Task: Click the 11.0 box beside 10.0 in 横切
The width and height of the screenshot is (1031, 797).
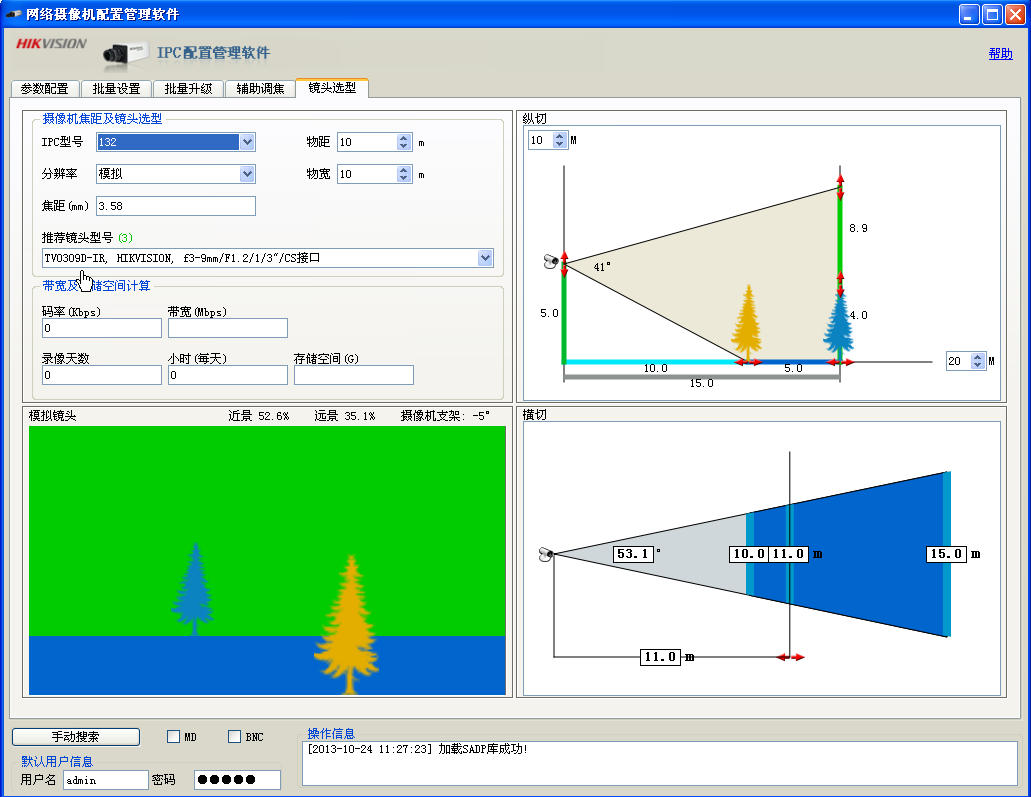Action: pos(788,554)
